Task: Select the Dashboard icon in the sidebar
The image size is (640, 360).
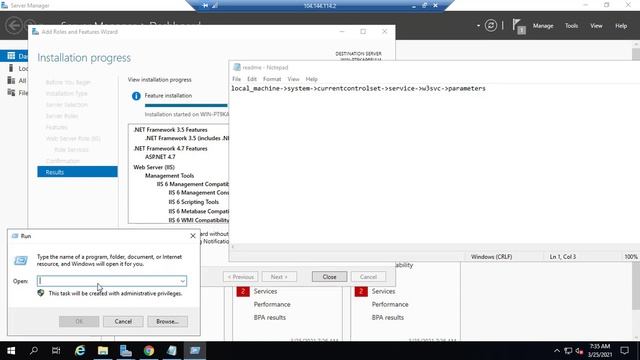Action: [11, 56]
